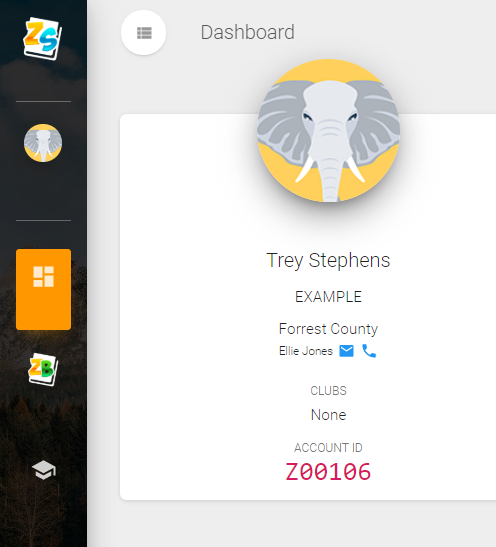The width and height of the screenshot is (496, 547).
Task: Select the account ID Z00106
Action: tap(328, 472)
